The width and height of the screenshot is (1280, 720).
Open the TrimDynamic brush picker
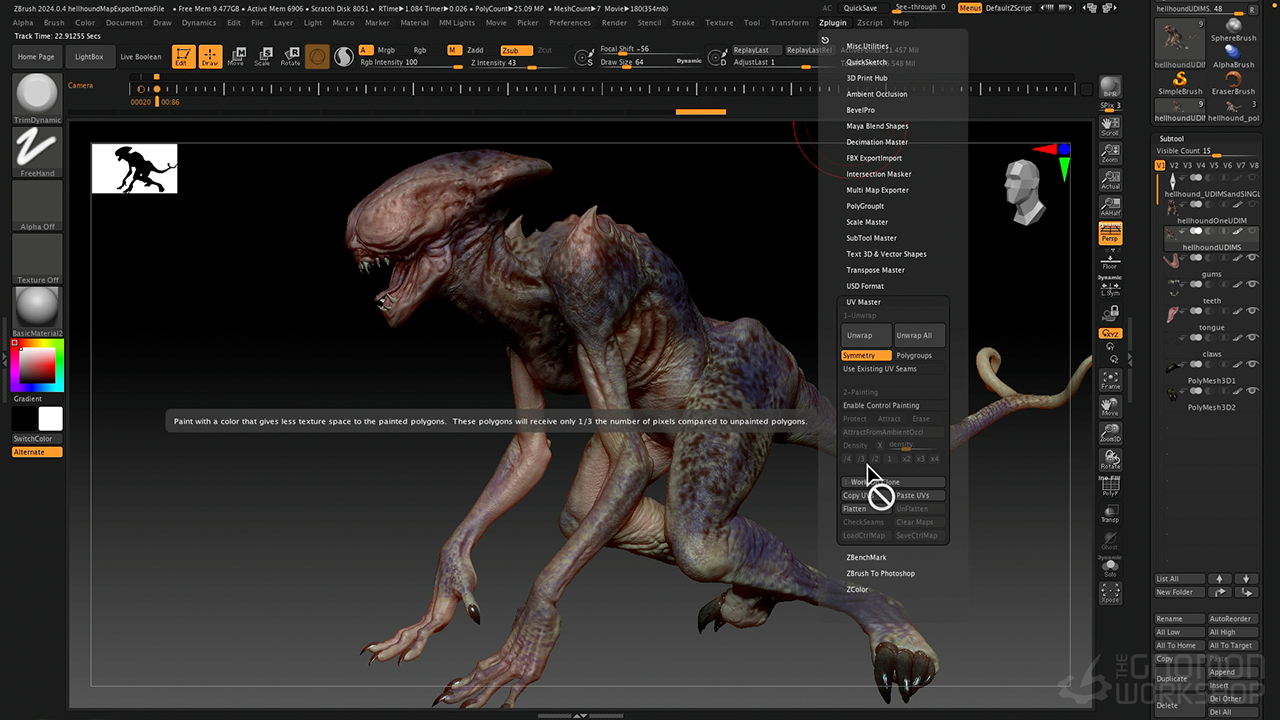(x=37, y=98)
